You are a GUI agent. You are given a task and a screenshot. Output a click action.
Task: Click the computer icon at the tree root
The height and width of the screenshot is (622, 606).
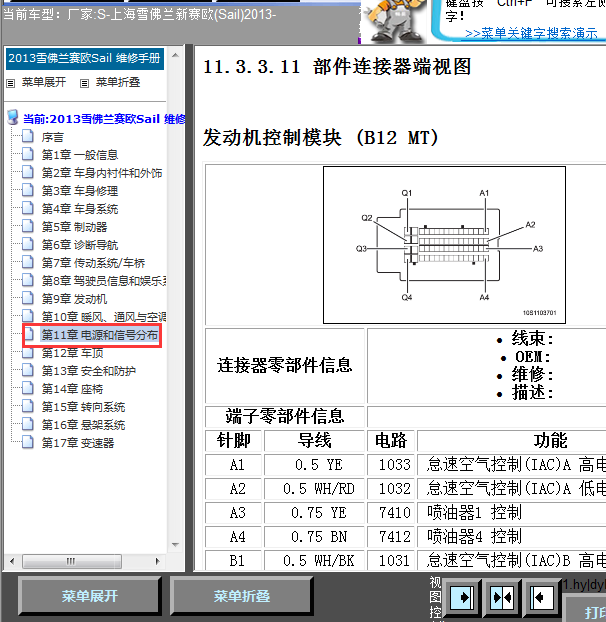click(13, 117)
